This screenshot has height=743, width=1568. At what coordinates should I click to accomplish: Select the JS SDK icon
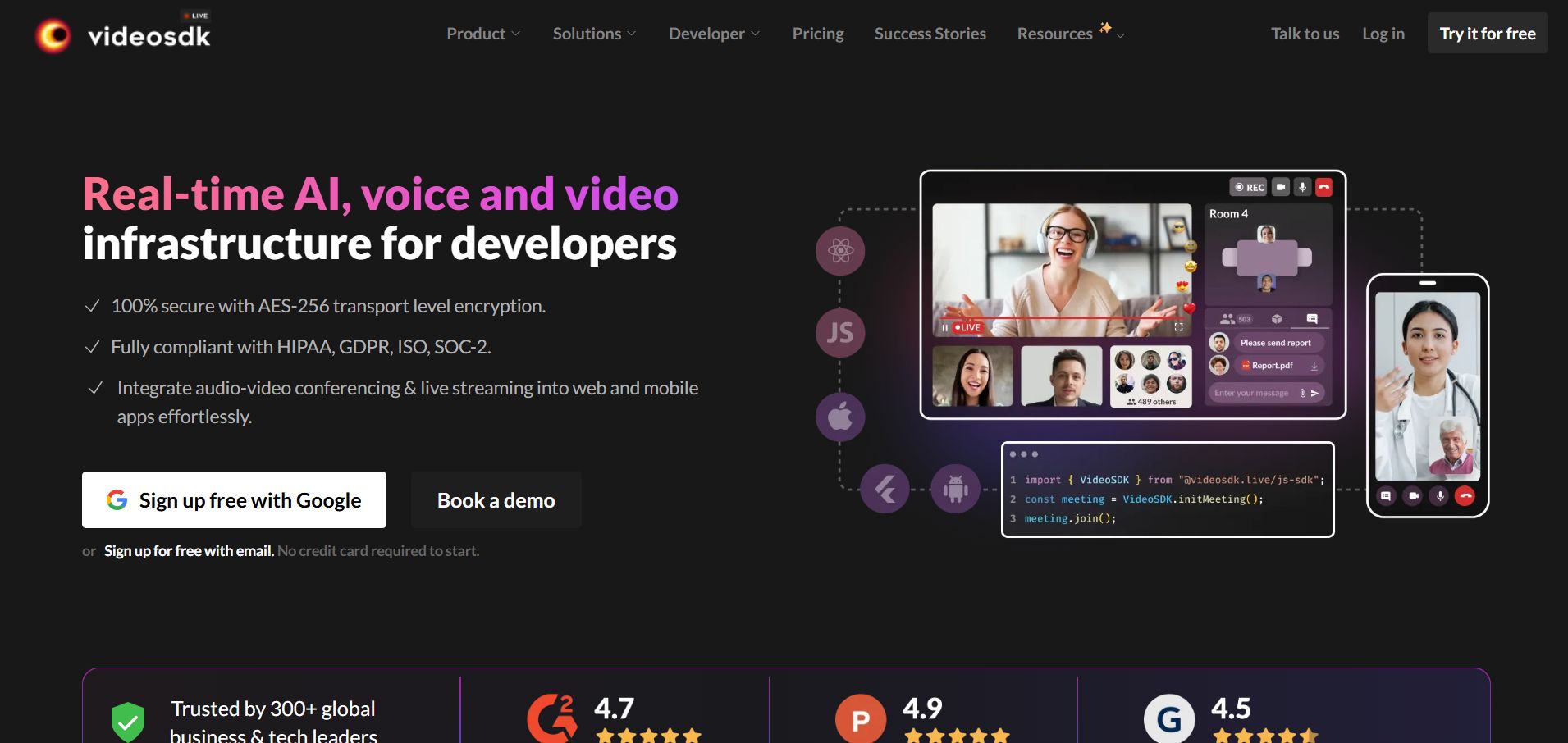[x=840, y=333]
